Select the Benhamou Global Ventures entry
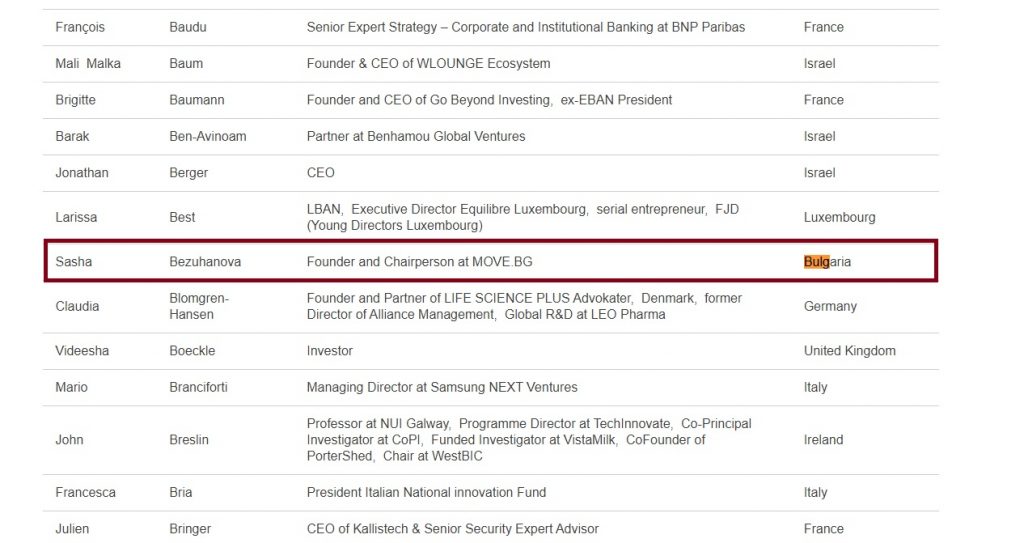 click(415, 136)
